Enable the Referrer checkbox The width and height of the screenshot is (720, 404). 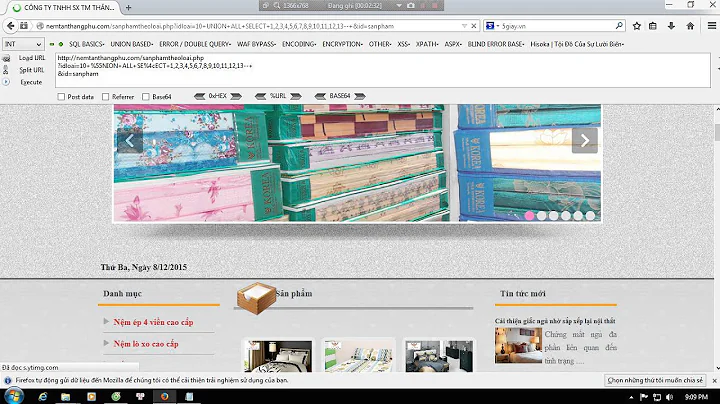tap(105, 97)
